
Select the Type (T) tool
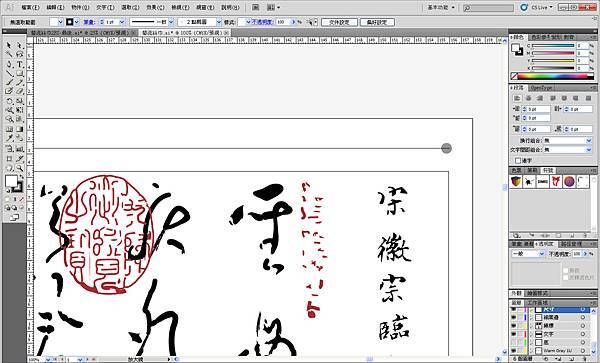coord(20,64)
